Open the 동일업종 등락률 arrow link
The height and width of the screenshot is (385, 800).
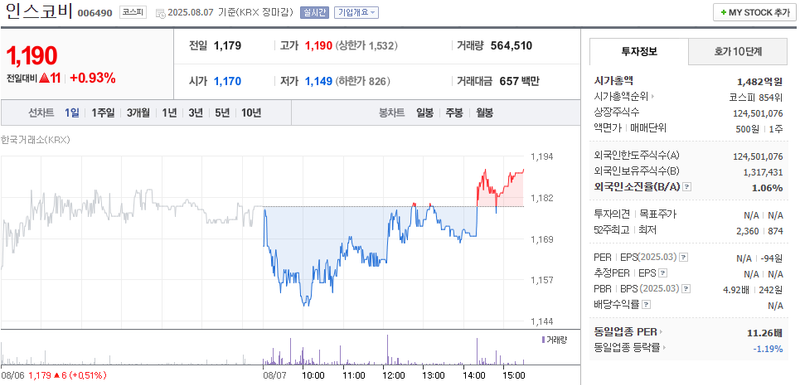(664, 348)
